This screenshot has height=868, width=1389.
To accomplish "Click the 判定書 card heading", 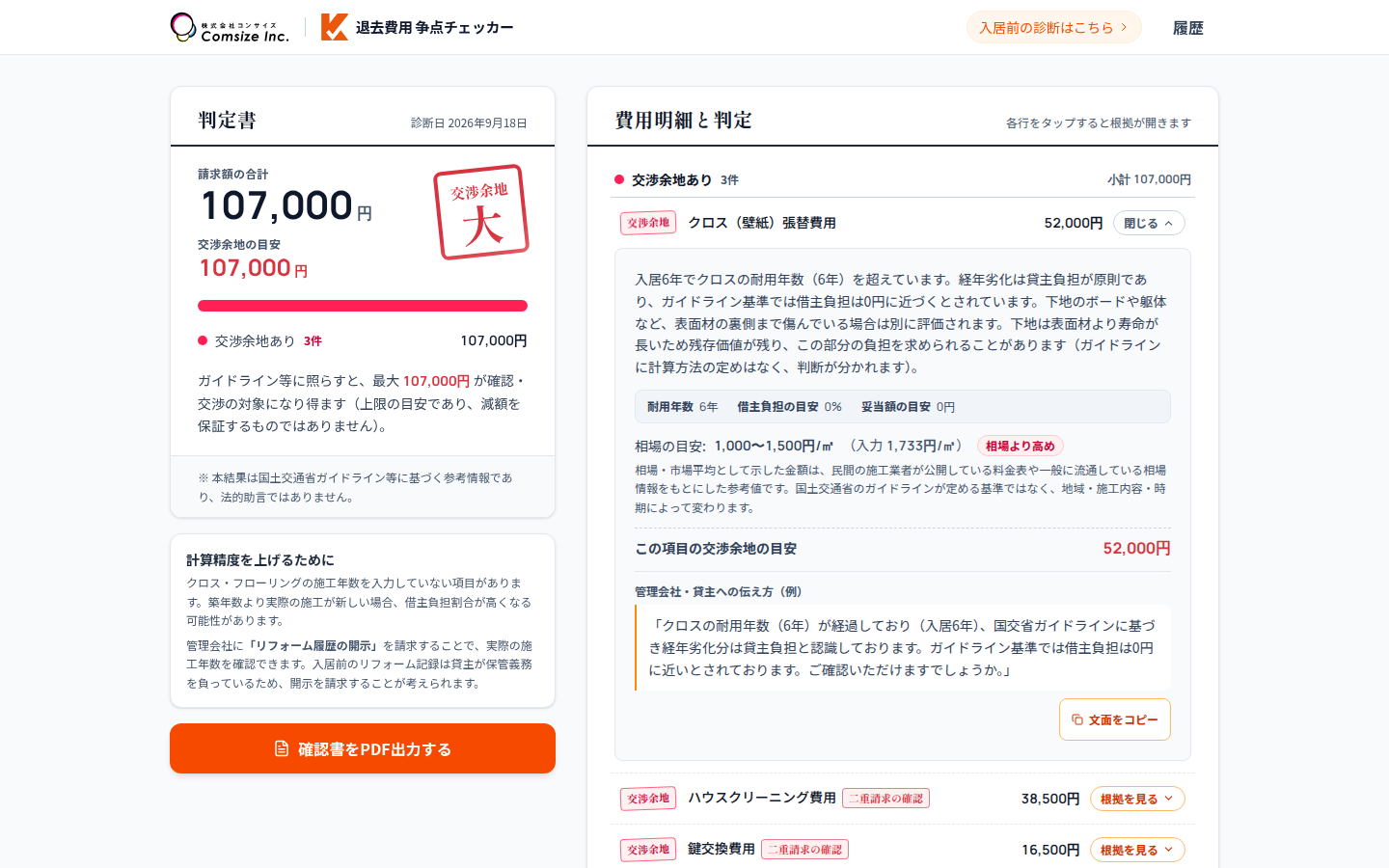I will point(228,121).
